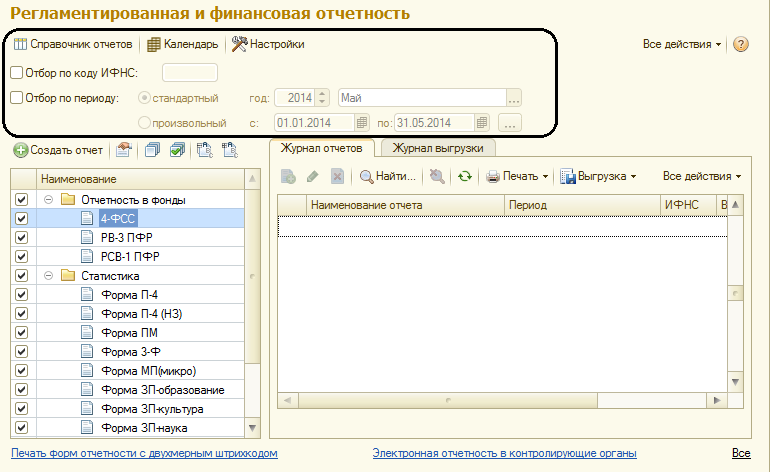Viewport: 770px width, 472px height.
Task: Click Наименование header in reports list
Action: (140, 179)
